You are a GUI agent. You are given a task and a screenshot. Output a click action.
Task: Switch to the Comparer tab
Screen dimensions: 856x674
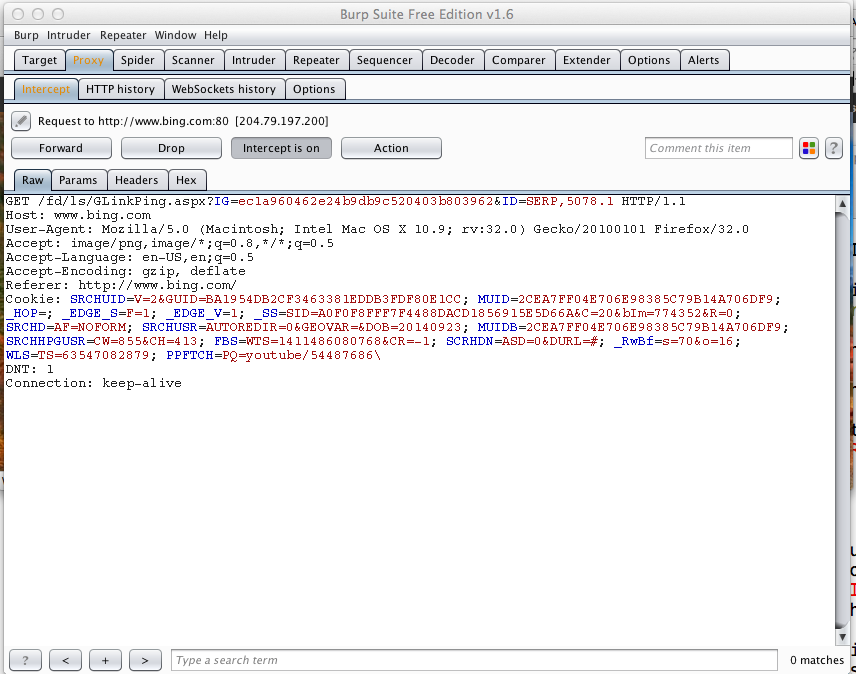coord(519,60)
